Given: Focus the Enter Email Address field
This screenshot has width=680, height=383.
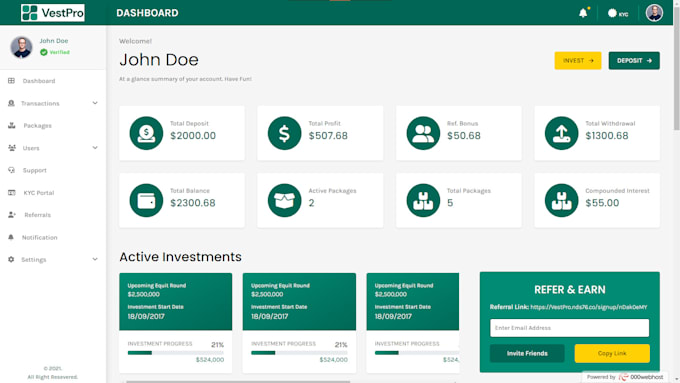Looking at the screenshot, I should pos(569,328).
